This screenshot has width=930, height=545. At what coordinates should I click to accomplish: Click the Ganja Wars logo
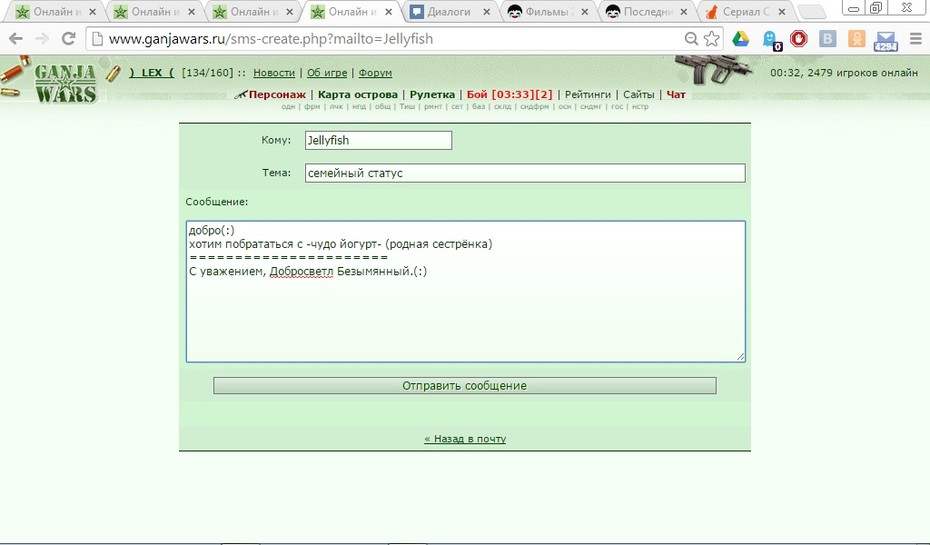[65, 82]
